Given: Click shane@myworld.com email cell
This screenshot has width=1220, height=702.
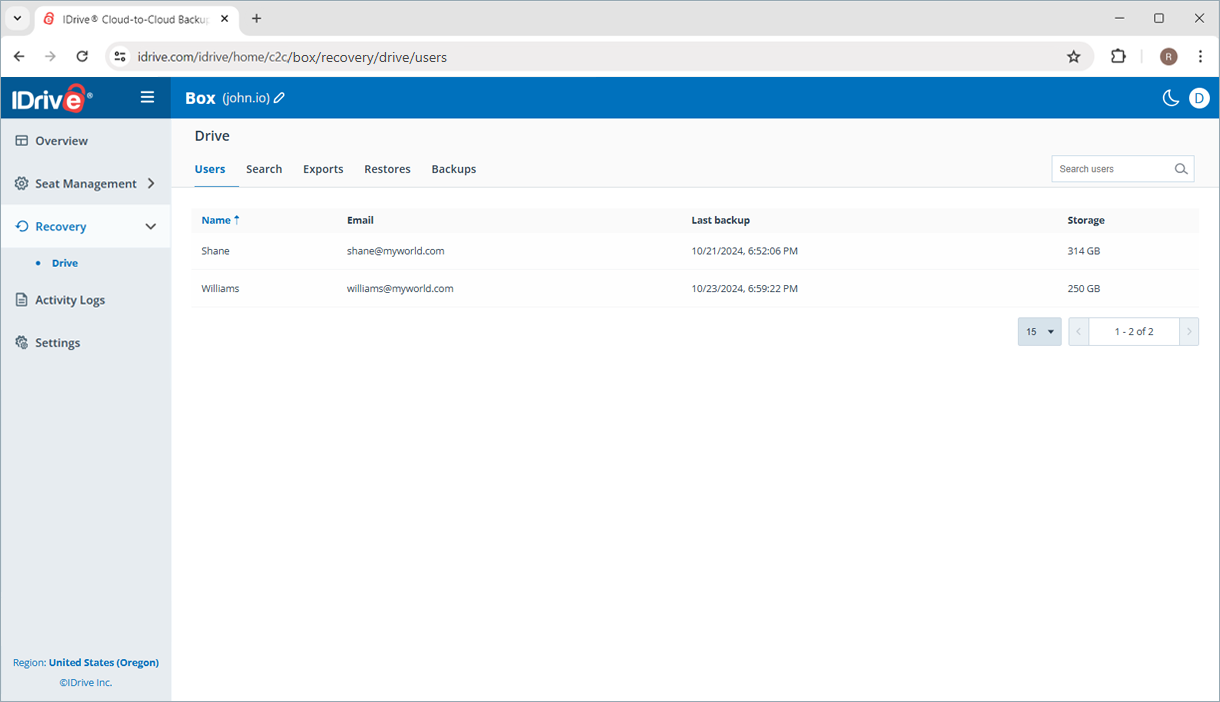Looking at the screenshot, I should 395,251.
